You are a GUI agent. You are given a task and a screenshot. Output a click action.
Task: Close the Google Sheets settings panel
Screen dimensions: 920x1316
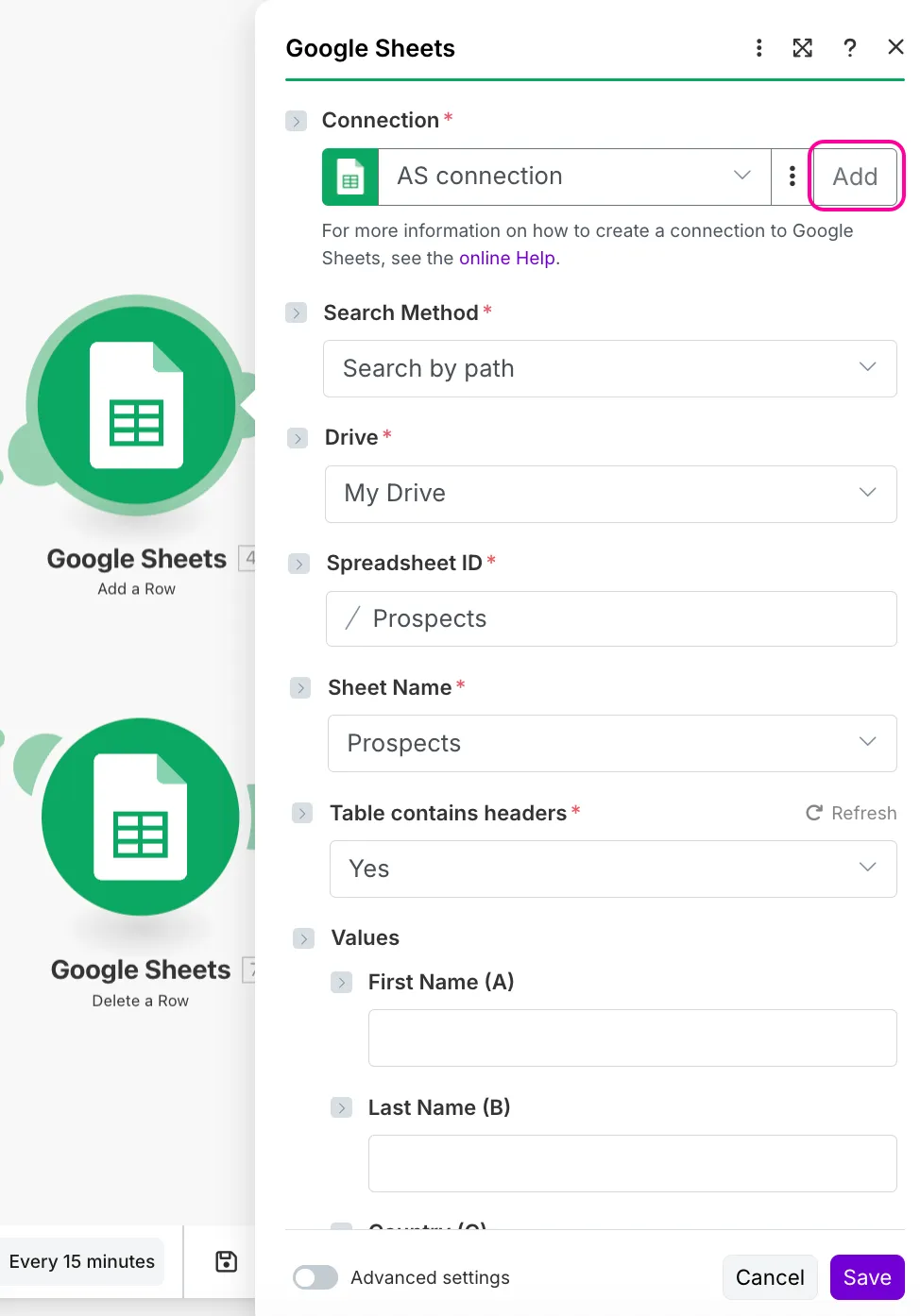tap(895, 47)
